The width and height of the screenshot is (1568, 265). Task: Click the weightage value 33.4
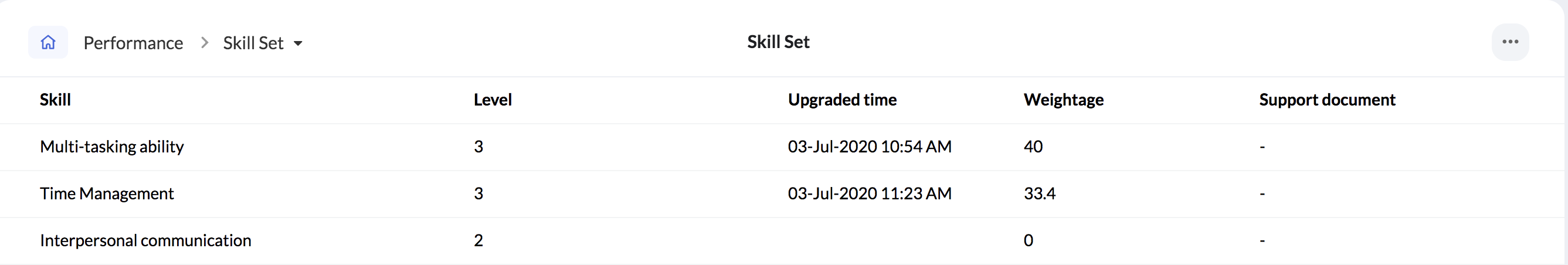pyautogui.click(x=1040, y=193)
